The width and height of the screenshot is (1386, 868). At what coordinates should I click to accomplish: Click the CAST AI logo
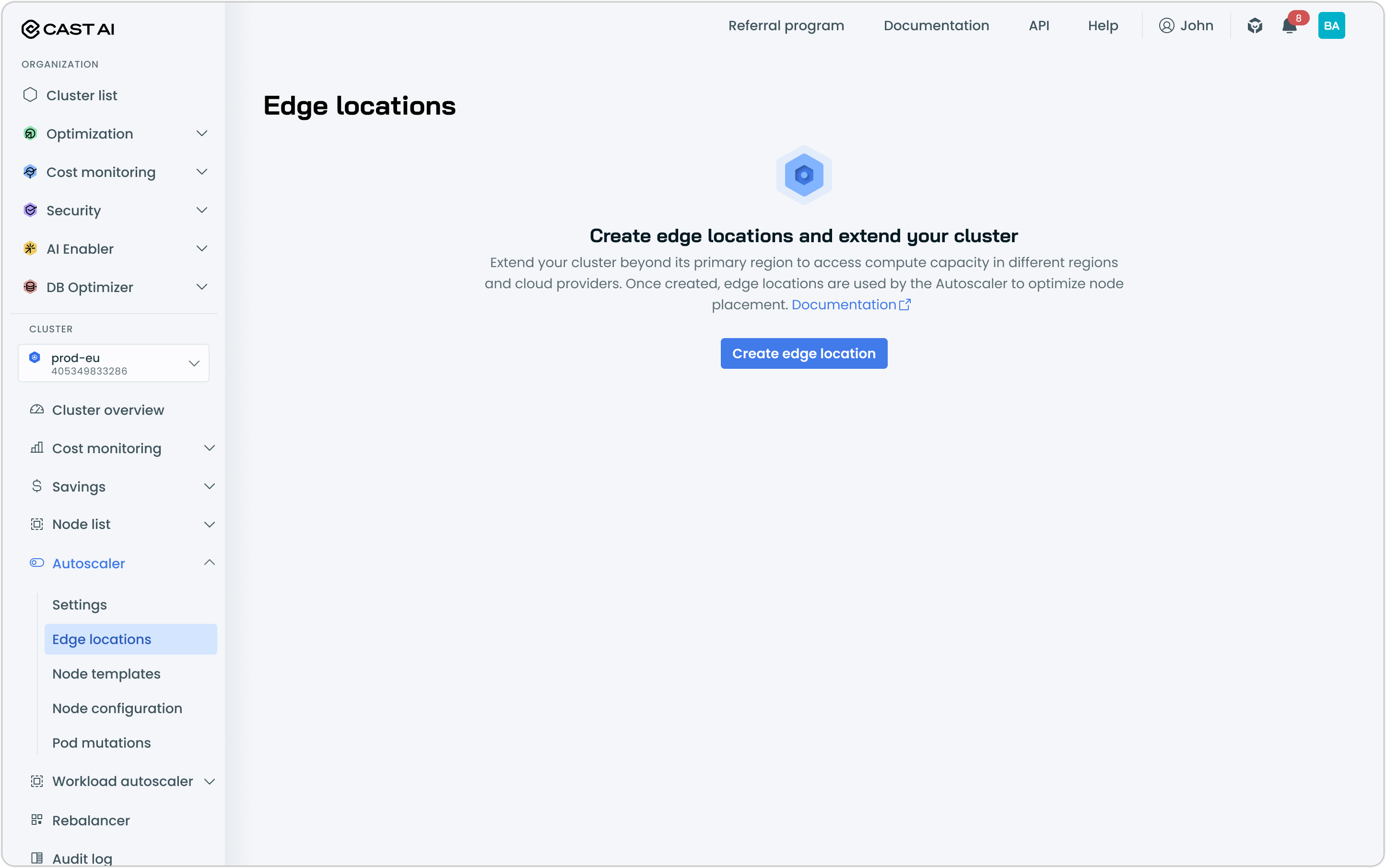point(68,29)
